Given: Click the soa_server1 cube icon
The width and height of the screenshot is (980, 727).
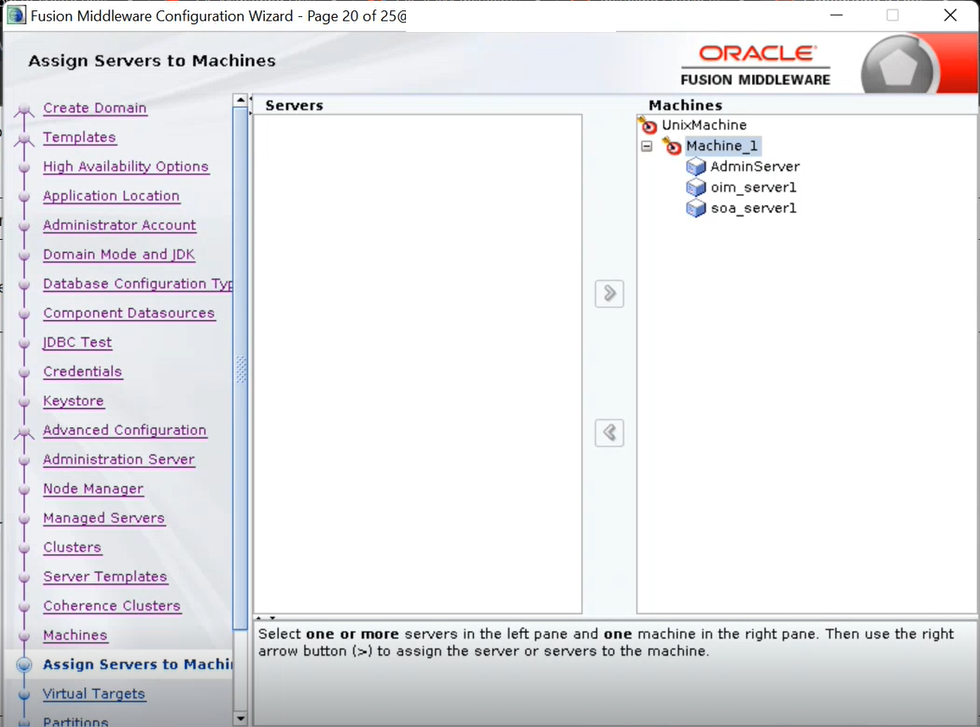Looking at the screenshot, I should [x=696, y=208].
